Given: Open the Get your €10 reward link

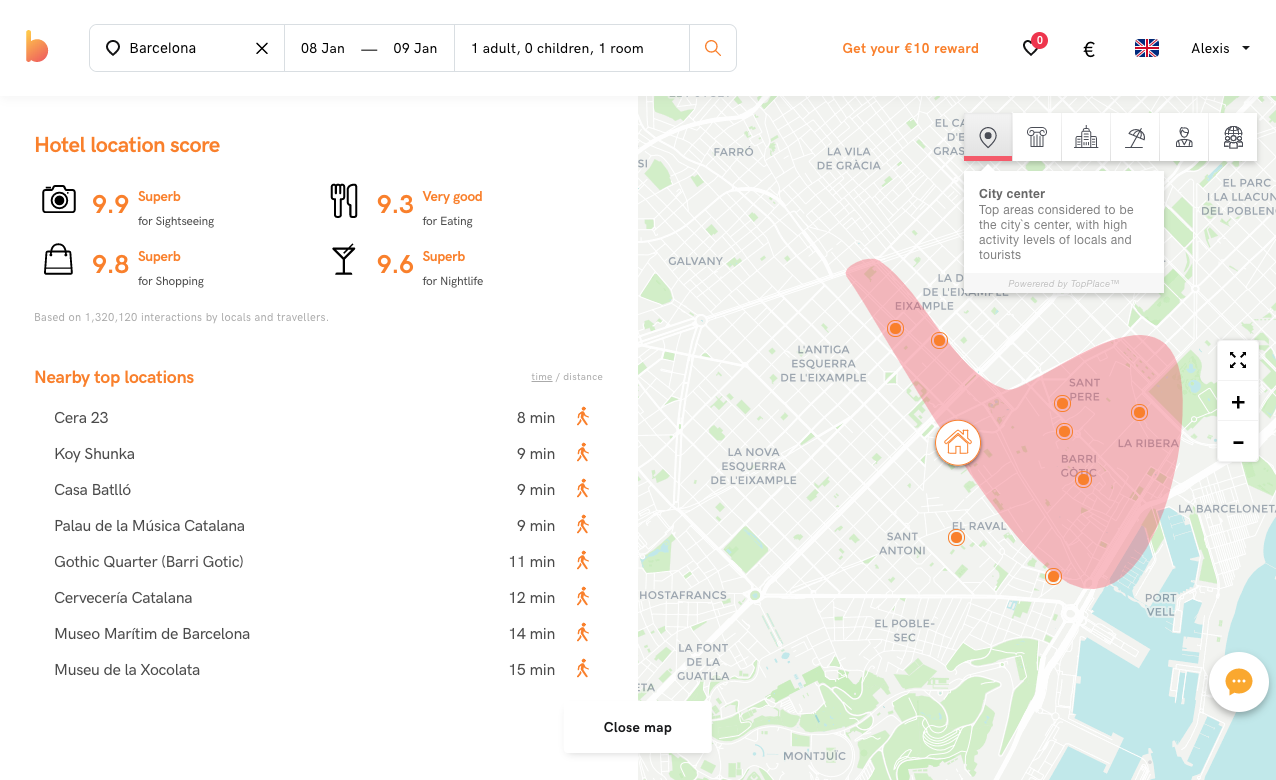Looking at the screenshot, I should tap(910, 47).
